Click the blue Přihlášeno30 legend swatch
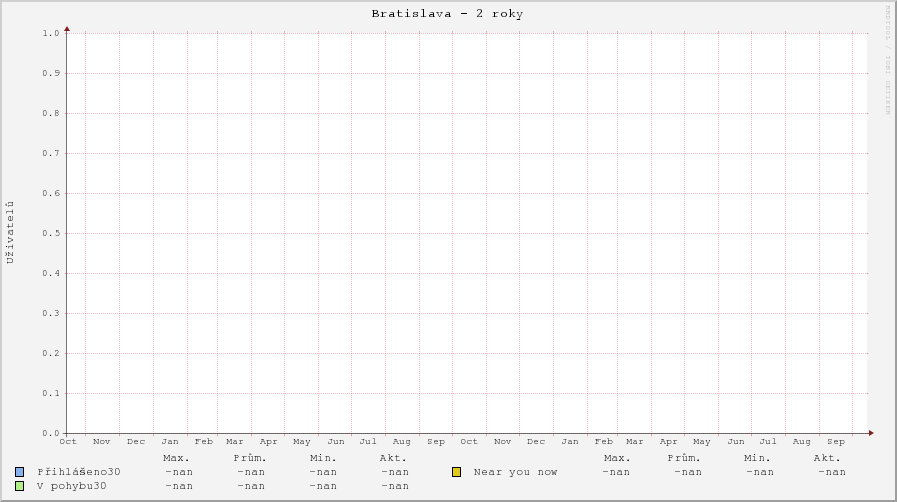Image resolution: width=897 pixels, height=502 pixels. click(19, 472)
